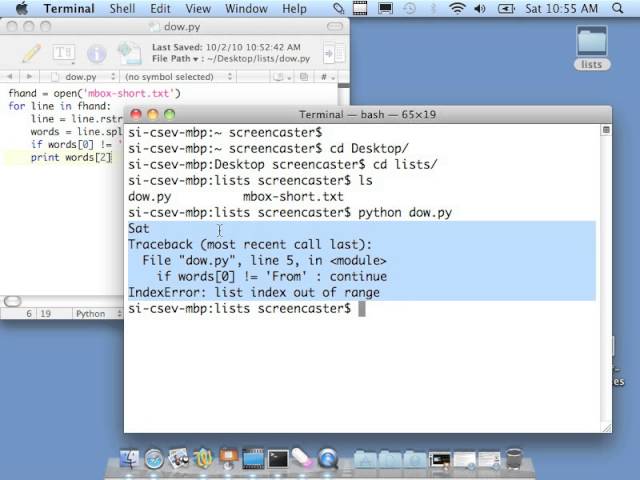Open the View menu

point(198,9)
